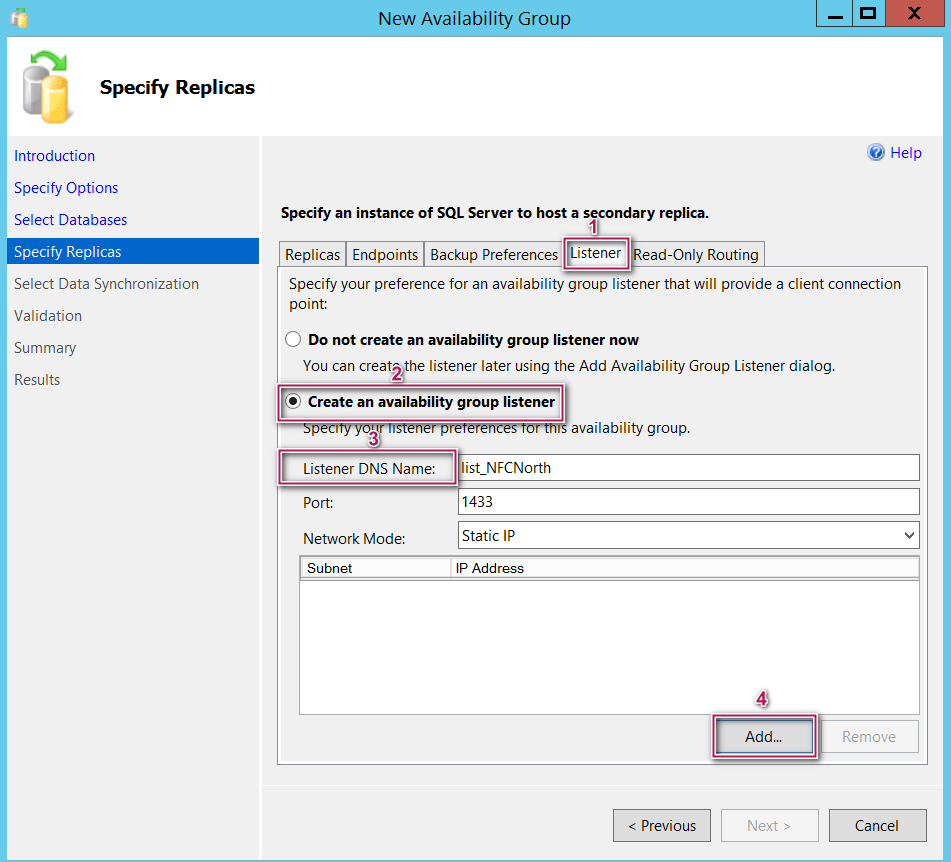This screenshot has width=951, height=862.
Task: Open the Select Databases step
Action: pyautogui.click(x=70, y=219)
